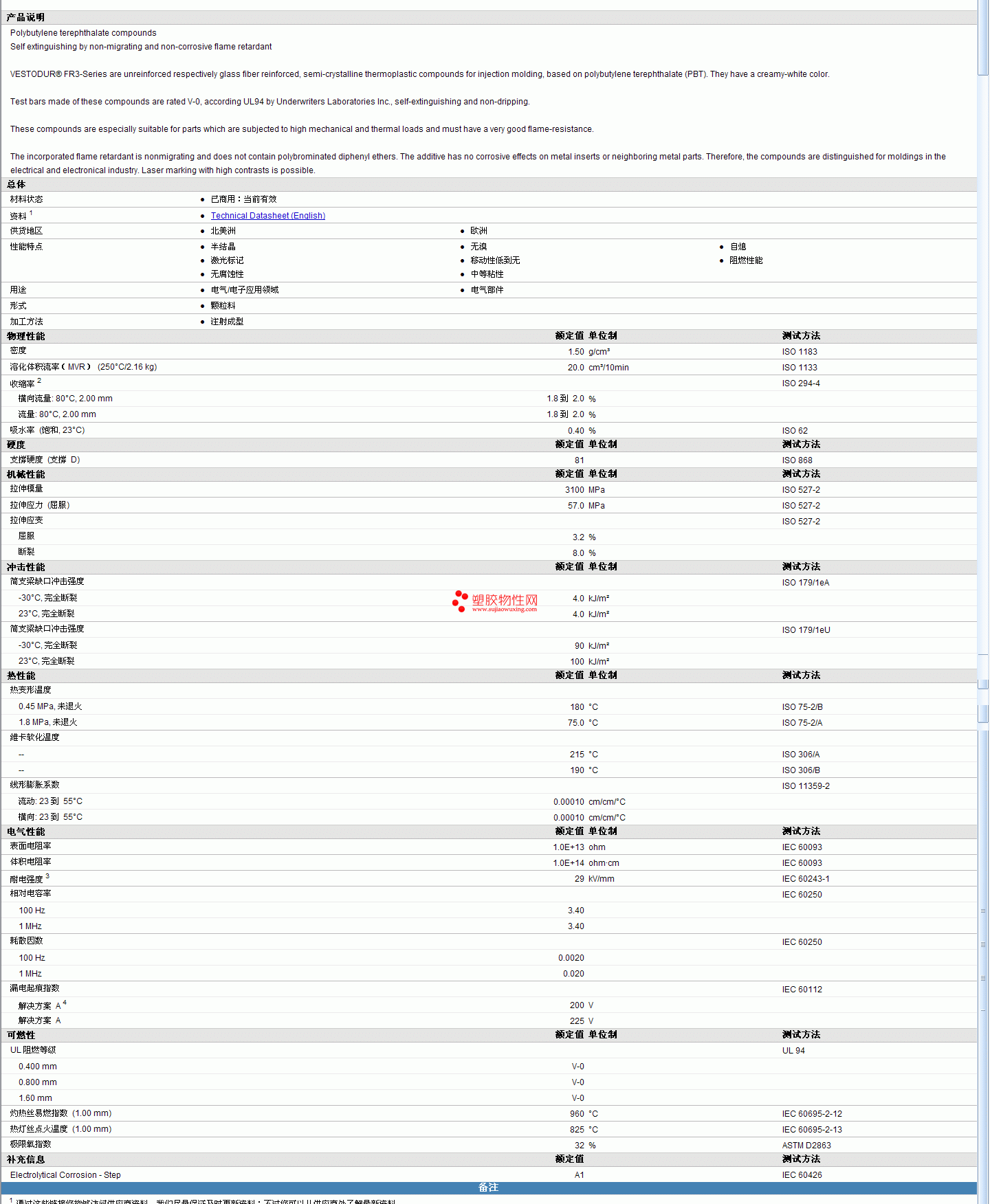
Task: Click the ISO 62 water absorption method
Action: (794, 431)
